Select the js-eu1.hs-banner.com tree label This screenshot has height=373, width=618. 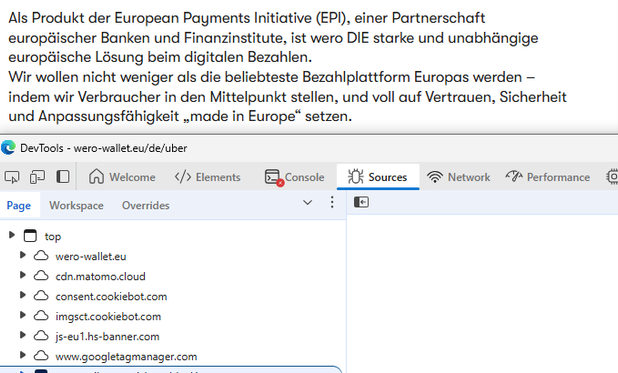tap(107, 337)
